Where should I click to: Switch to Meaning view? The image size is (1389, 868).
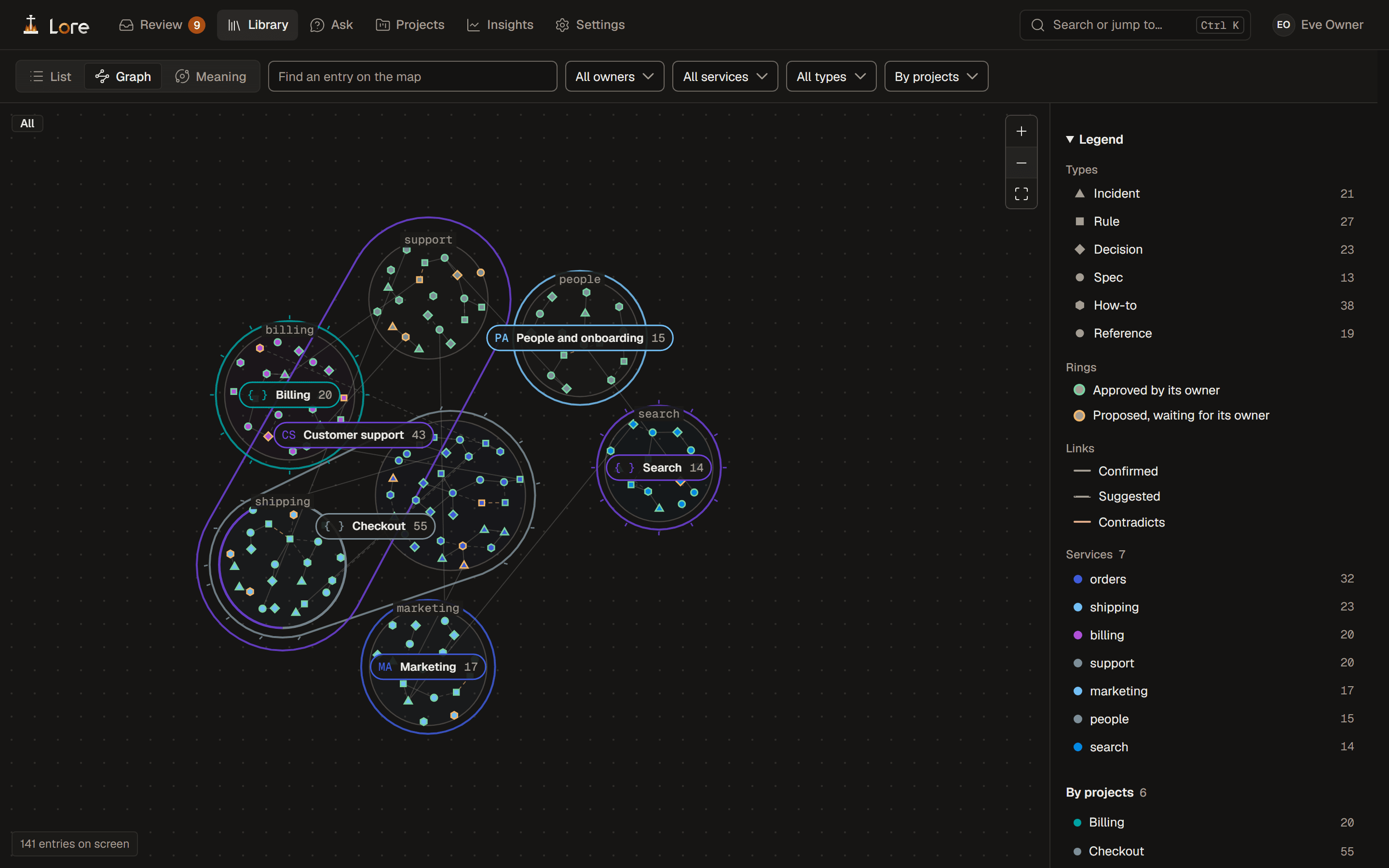[x=211, y=76]
